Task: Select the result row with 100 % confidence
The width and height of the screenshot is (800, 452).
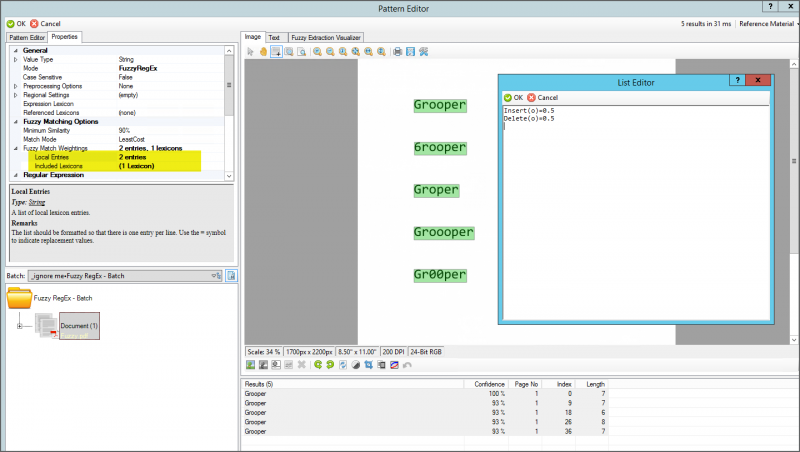Action: (426, 394)
